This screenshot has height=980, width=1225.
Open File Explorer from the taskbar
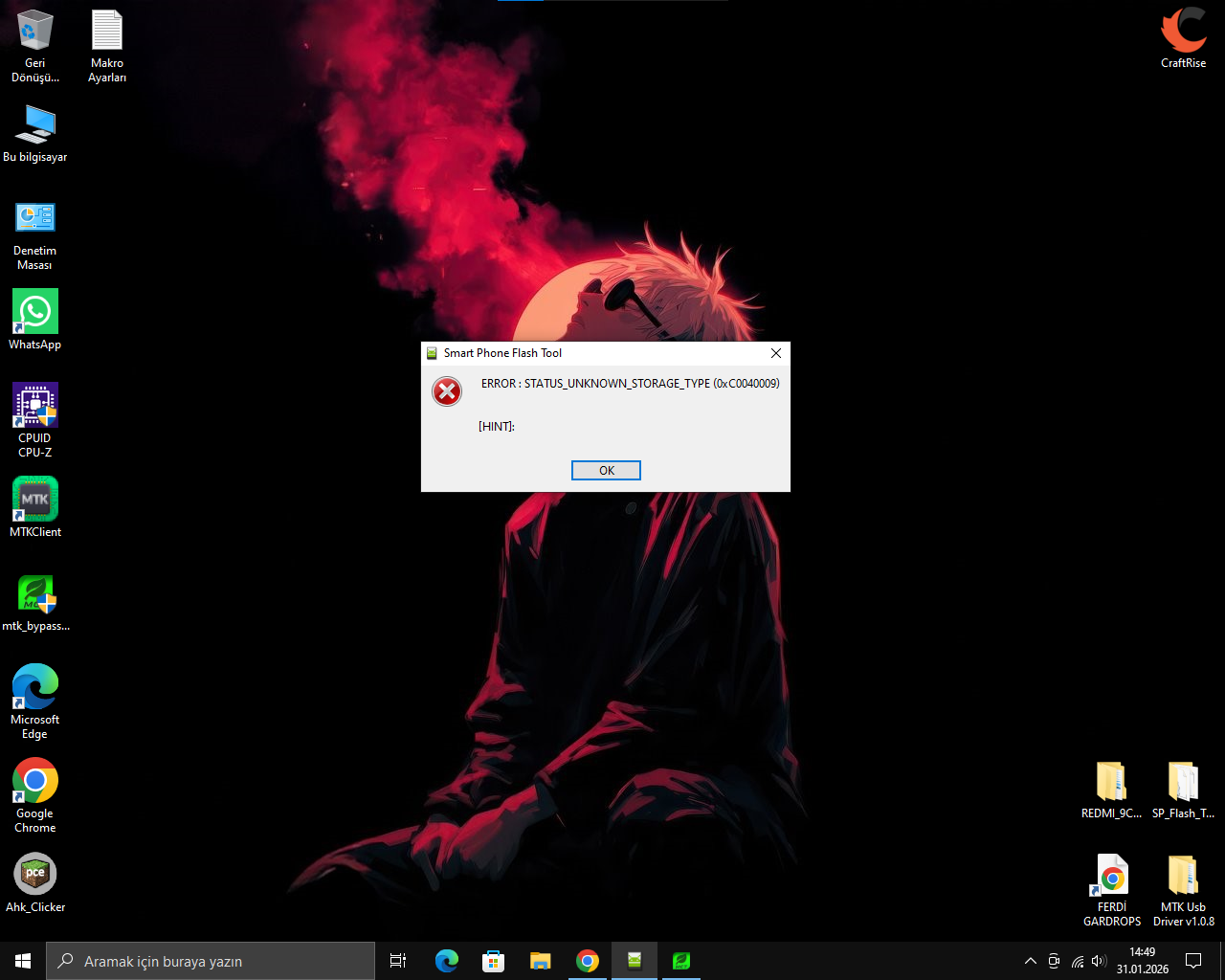pyautogui.click(x=540, y=961)
